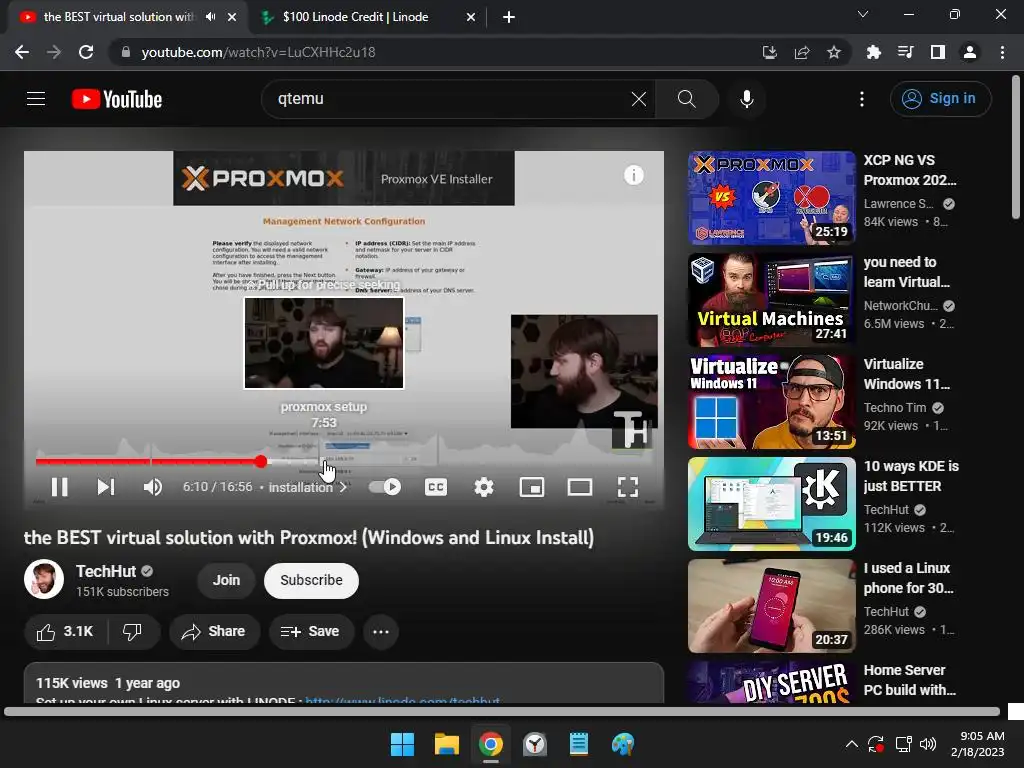
Task: Open media controls in Chrome toolbar
Action: coord(905,52)
